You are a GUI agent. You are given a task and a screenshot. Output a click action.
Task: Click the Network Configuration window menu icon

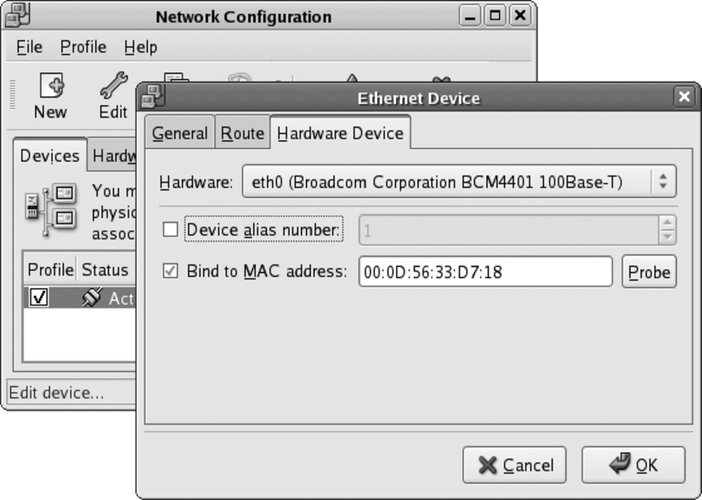[x=17, y=16]
